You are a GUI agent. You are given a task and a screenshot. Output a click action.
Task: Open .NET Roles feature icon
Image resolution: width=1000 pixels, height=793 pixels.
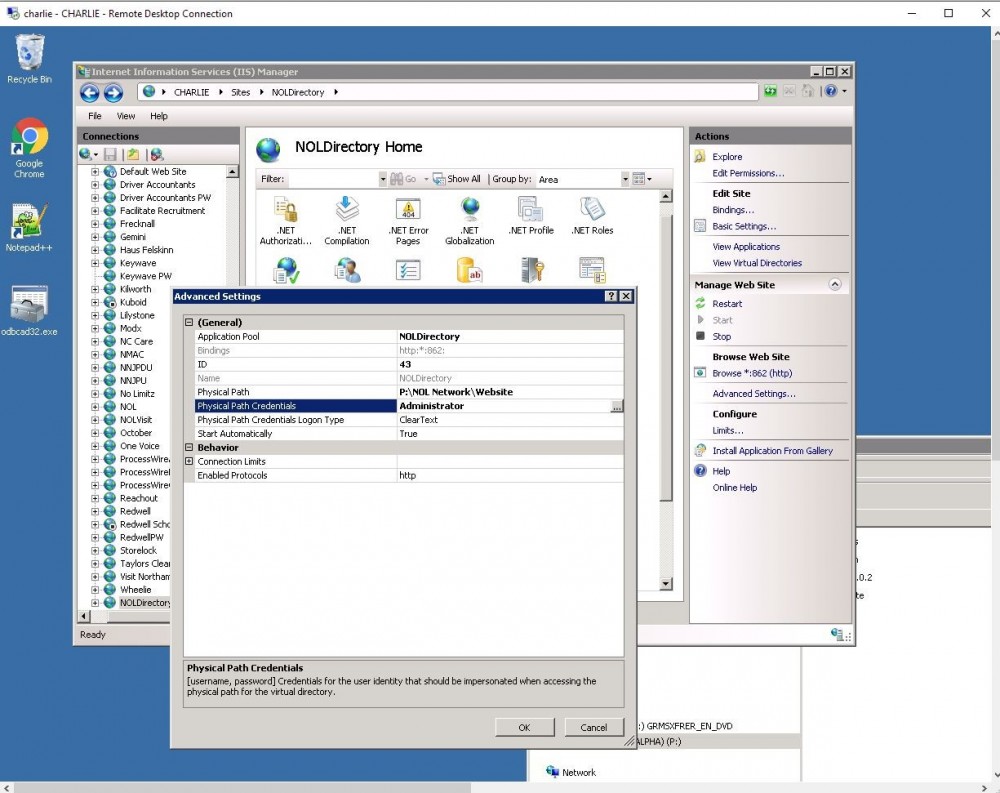(x=592, y=216)
